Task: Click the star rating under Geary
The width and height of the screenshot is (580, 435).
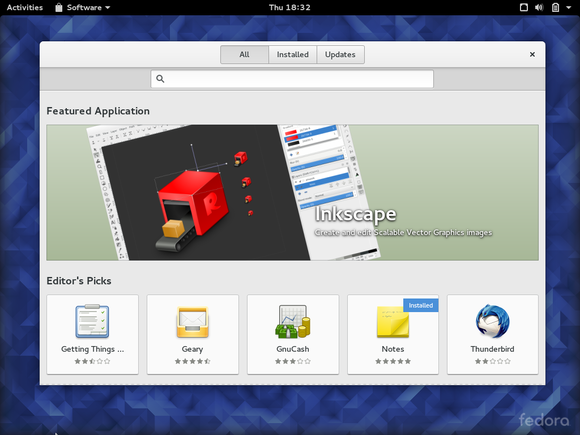Action: click(192, 361)
